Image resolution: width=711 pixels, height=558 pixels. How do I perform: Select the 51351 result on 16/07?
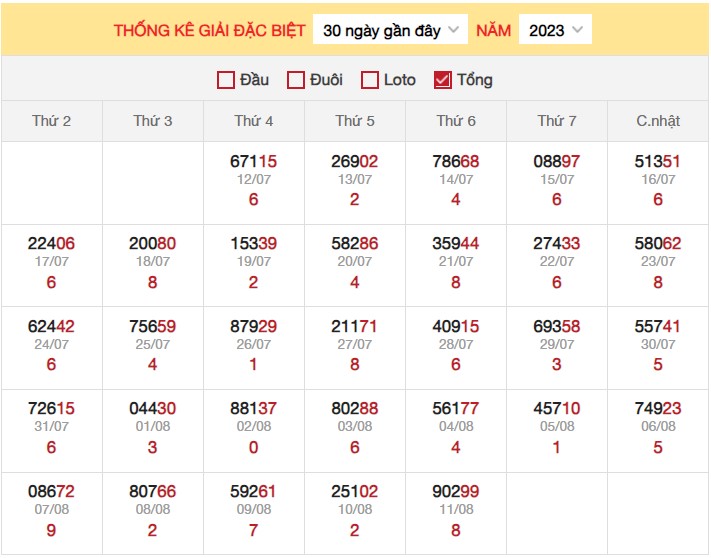point(658,161)
